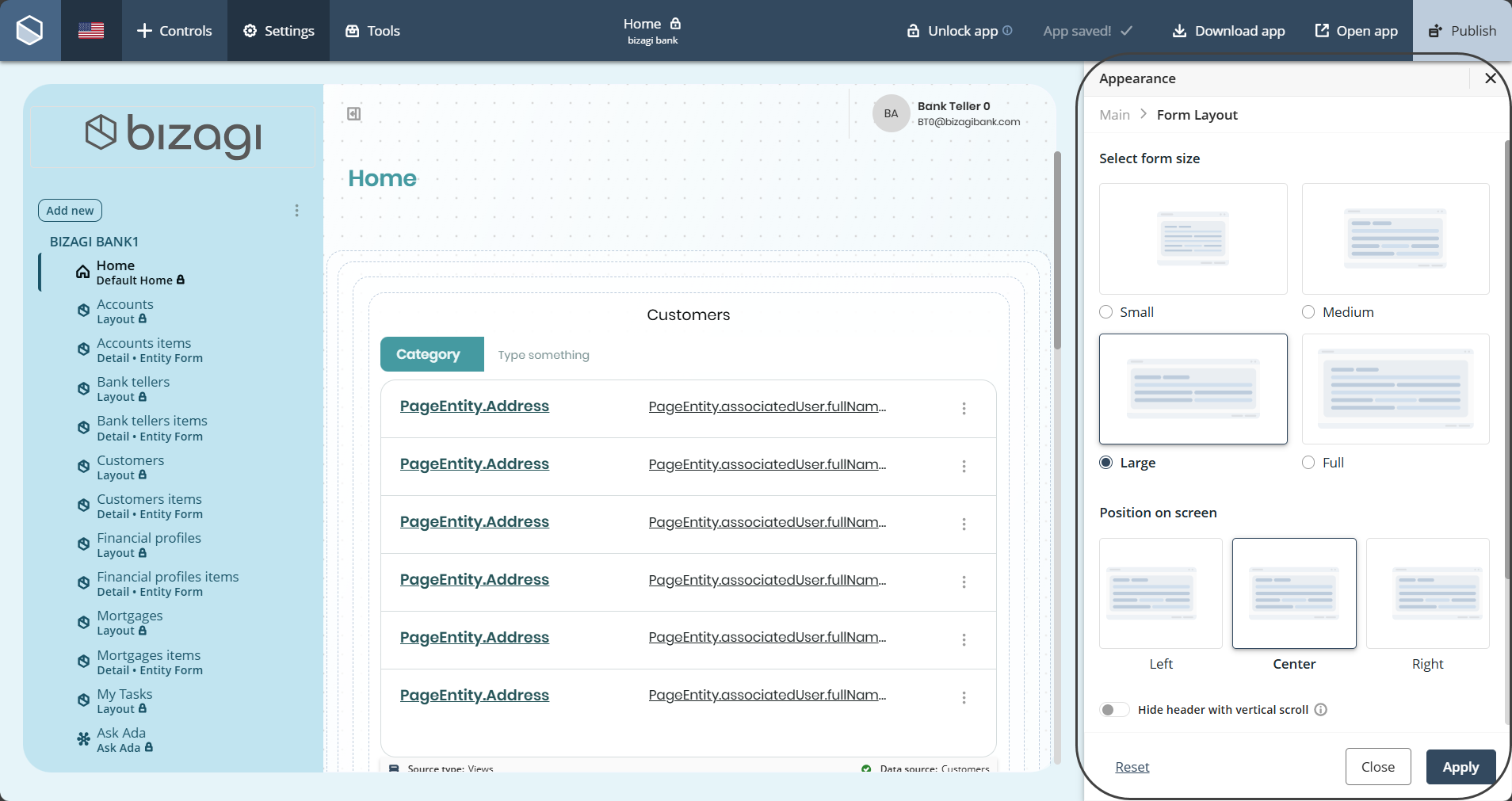Click the Medium form size thumbnail
This screenshot has width=1512, height=801.
[1396, 238]
